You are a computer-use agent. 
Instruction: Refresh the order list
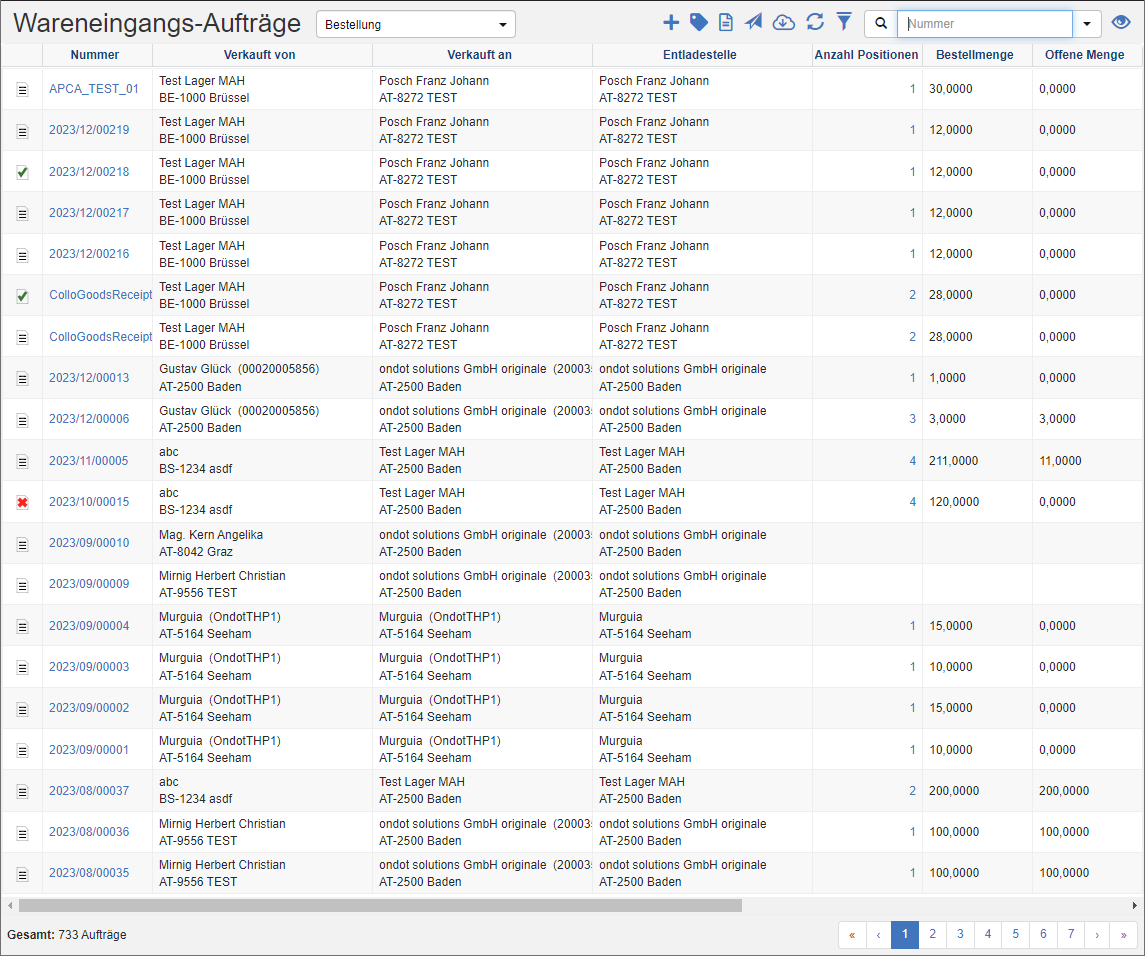(x=815, y=23)
